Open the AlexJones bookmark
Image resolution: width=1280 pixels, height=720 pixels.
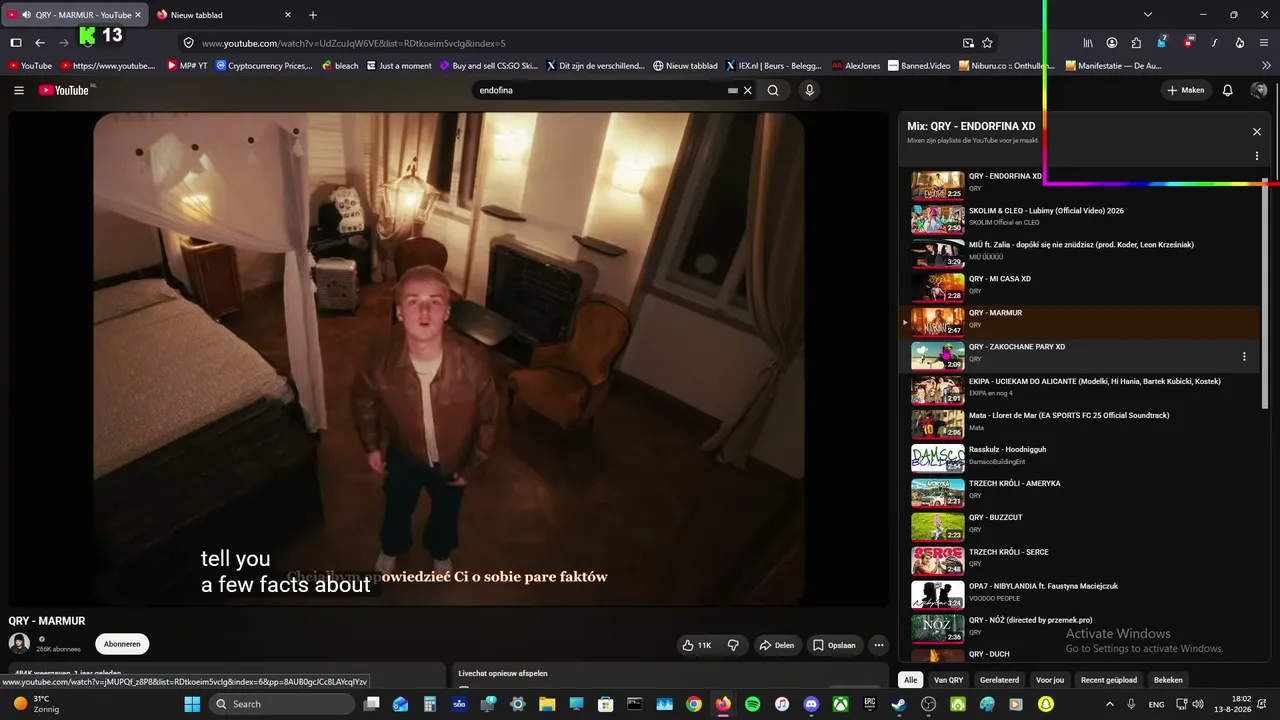[x=856, y=66]
